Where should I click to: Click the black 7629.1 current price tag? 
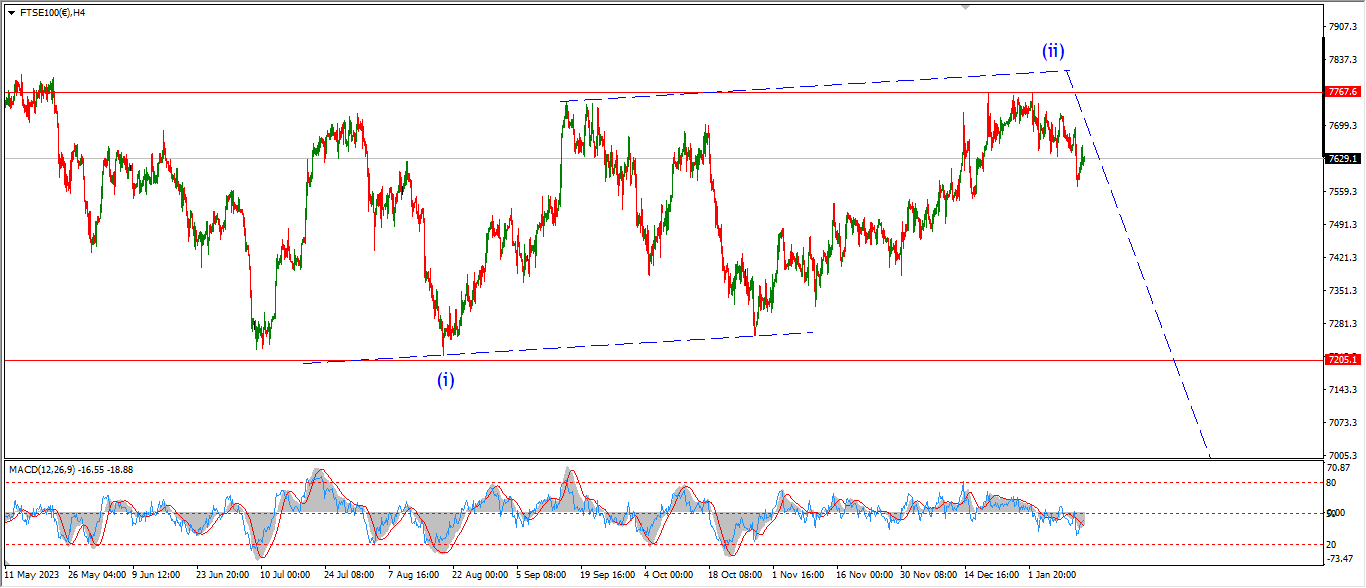(x=1342, y=158)
